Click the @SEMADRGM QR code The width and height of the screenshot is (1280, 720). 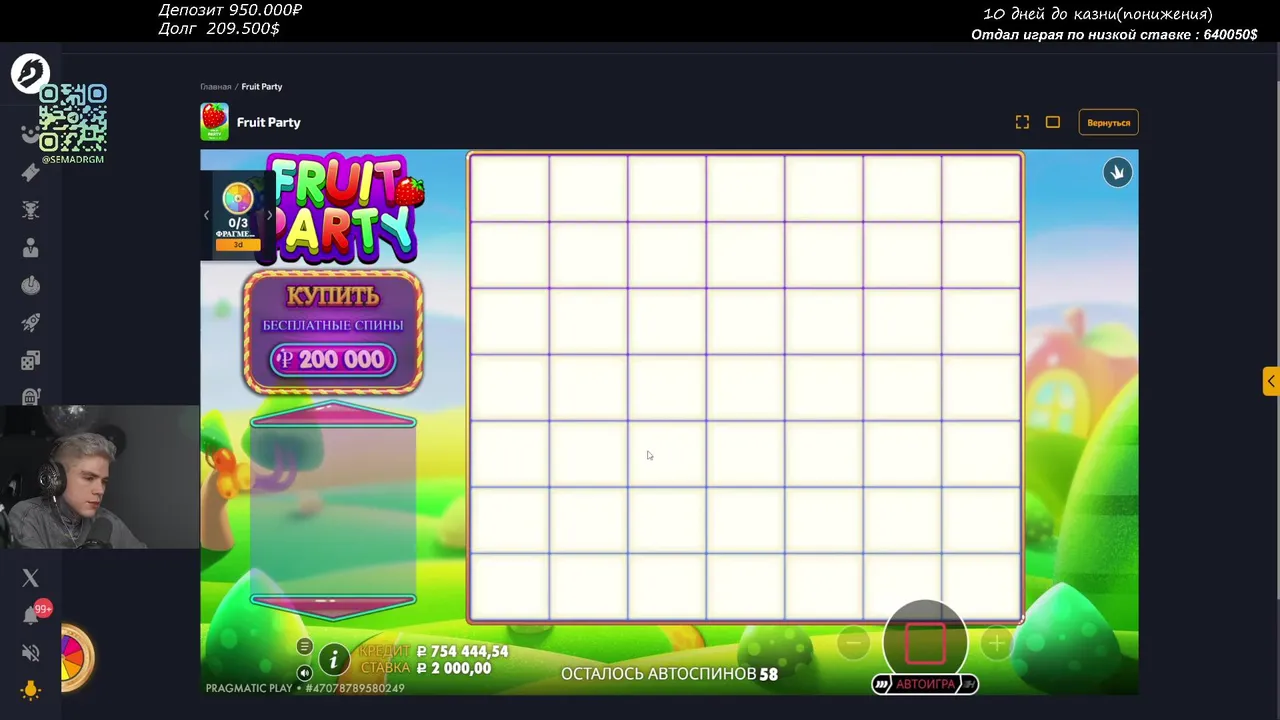73,118
